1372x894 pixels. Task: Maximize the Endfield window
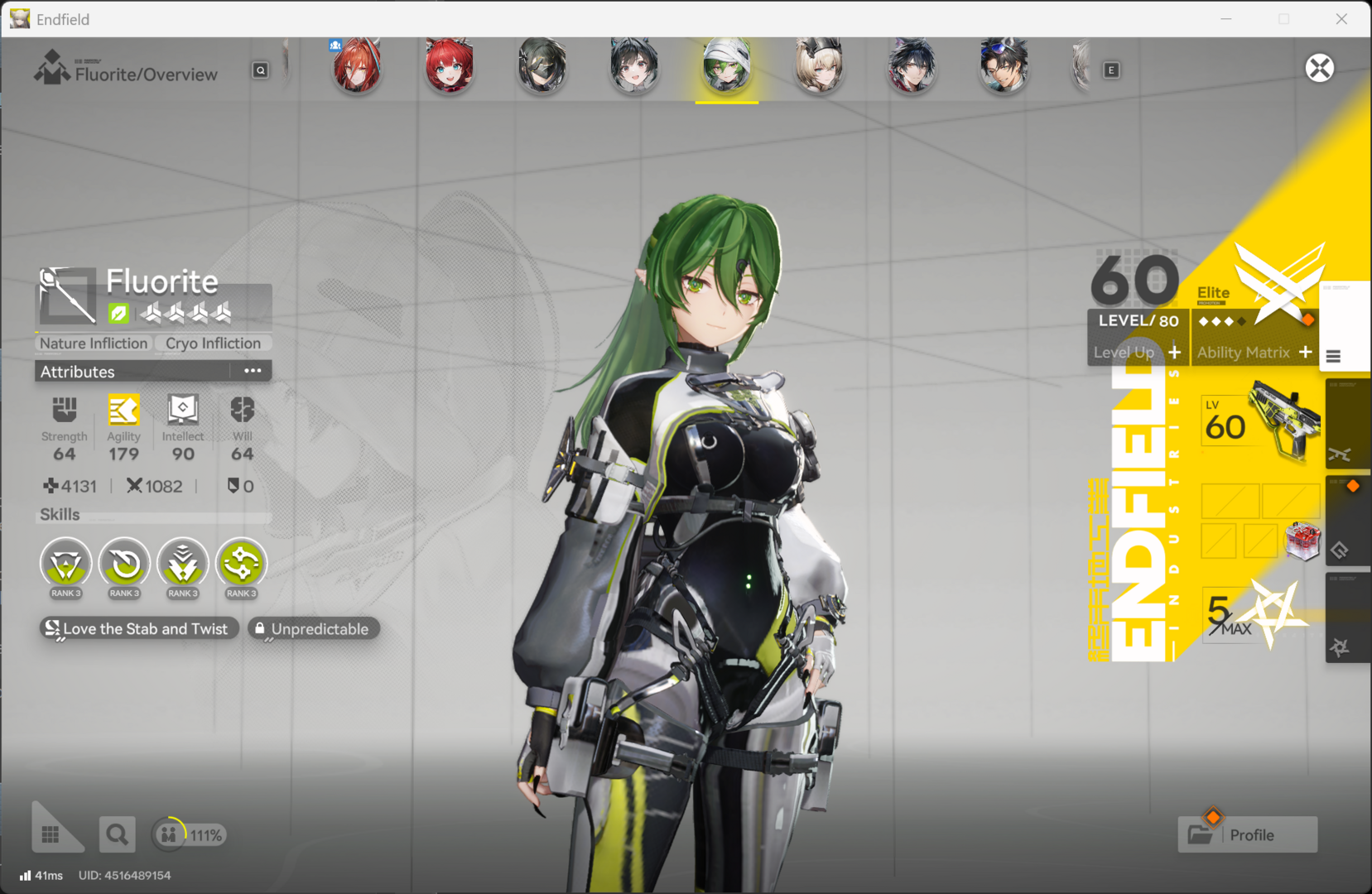[1284, 18]
